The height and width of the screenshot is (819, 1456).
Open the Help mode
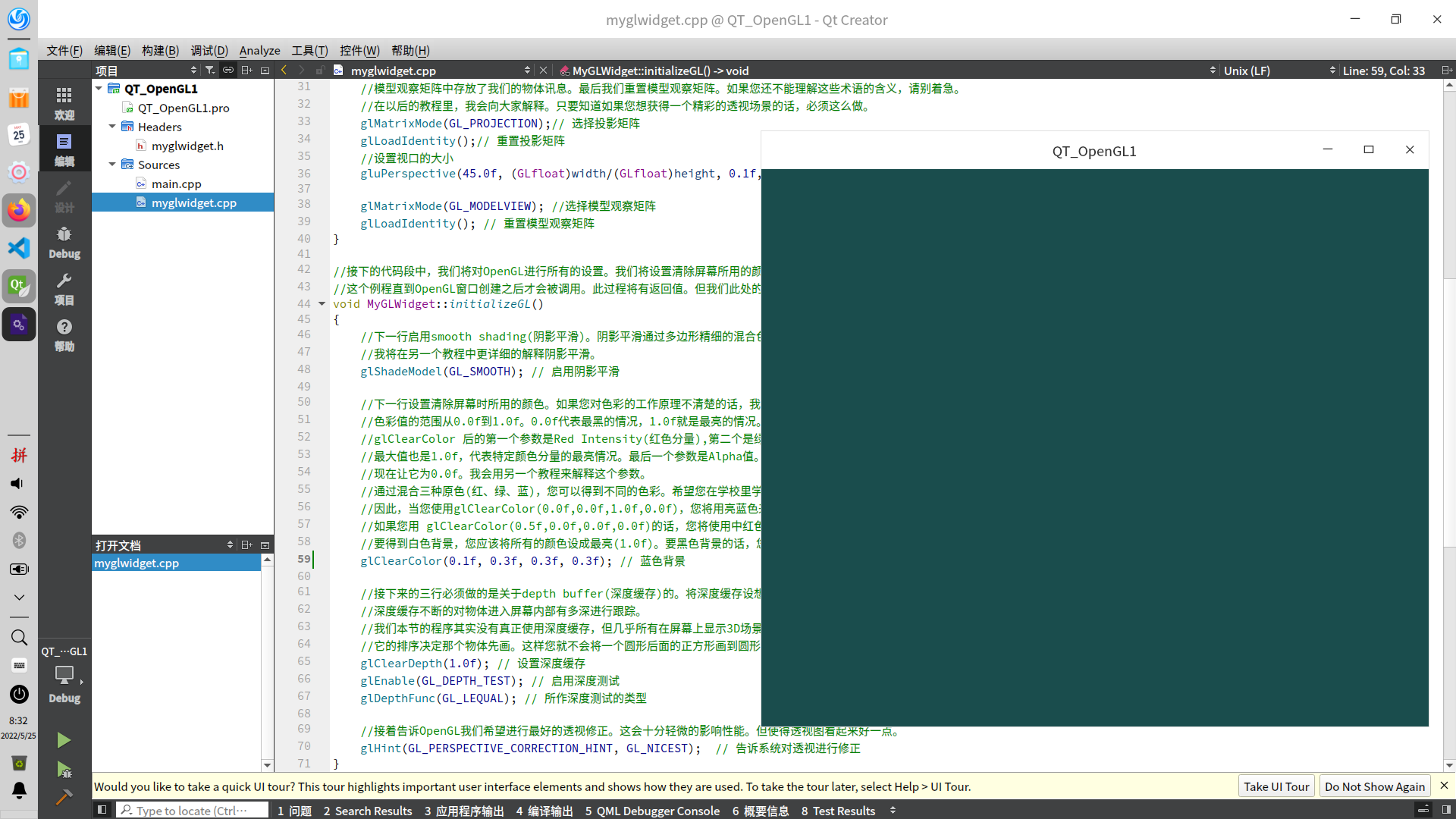pos(64,334)
